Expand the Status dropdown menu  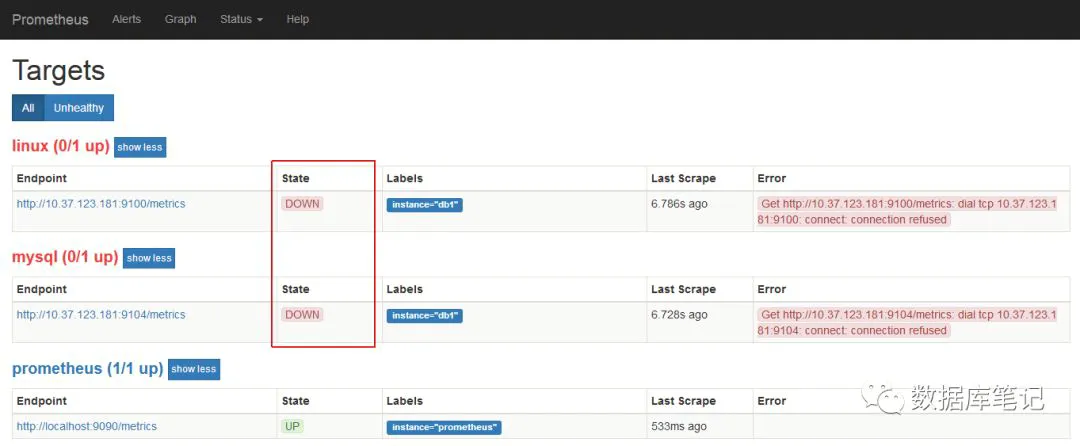241,19
